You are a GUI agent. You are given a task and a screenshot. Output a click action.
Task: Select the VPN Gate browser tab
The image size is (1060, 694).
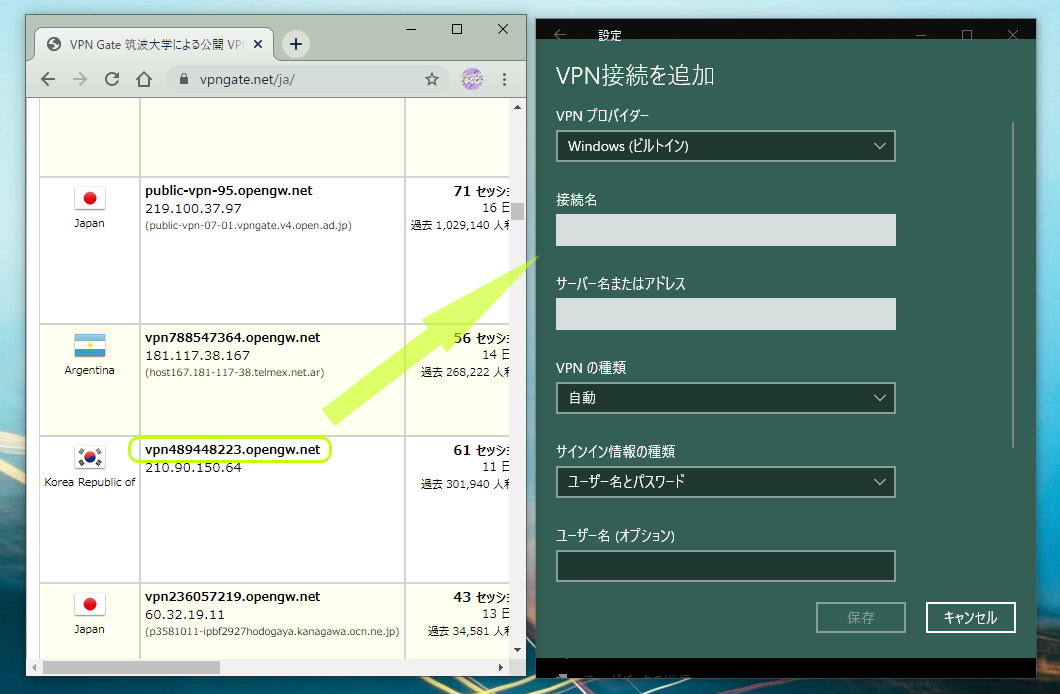(155, 44)
